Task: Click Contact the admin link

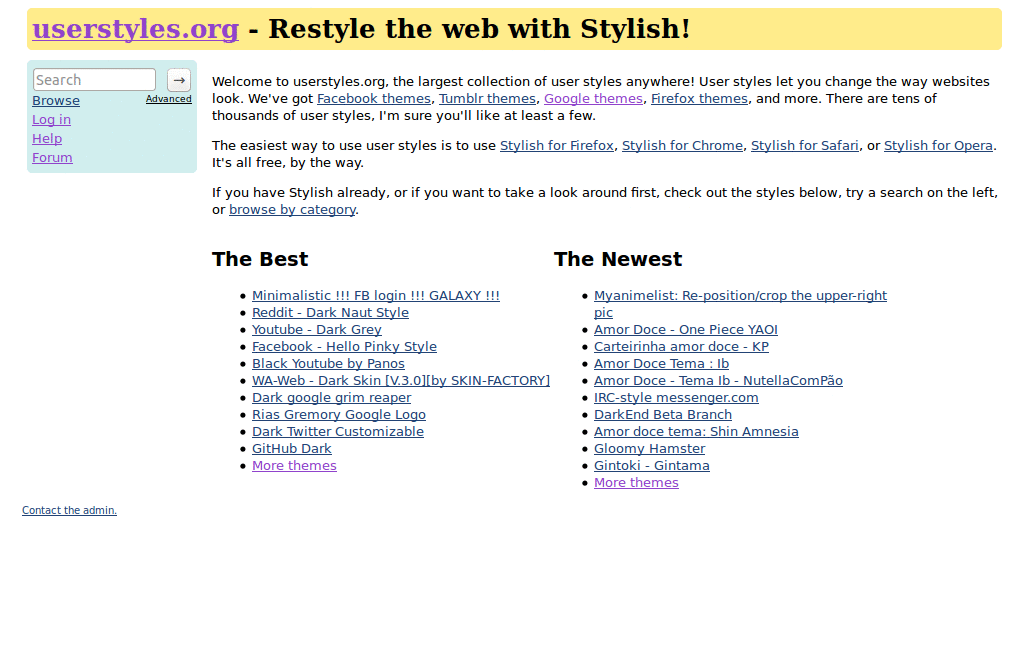Action: coord(69,511)
